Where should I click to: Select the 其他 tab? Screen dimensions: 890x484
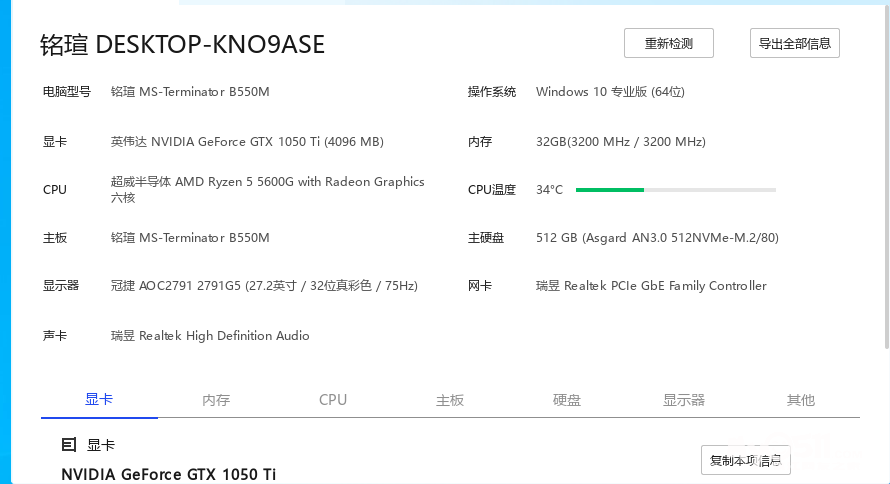tap(800, 400)
